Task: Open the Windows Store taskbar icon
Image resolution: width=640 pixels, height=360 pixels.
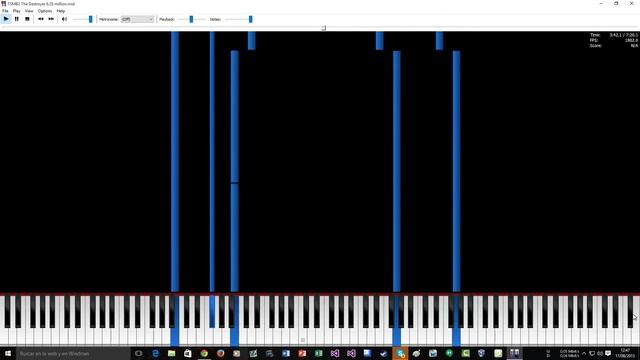Action: tap(188, 353)
